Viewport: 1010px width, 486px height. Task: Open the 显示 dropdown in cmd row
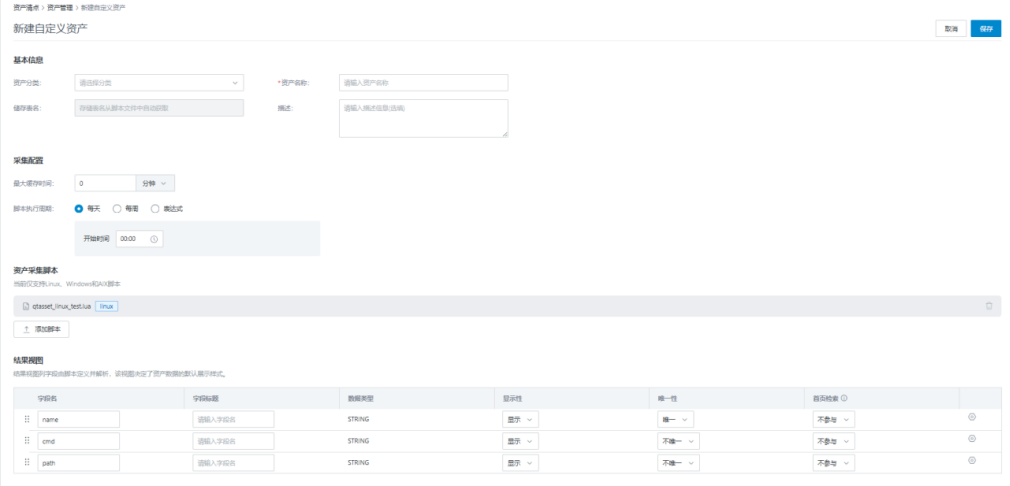point(520,441)
